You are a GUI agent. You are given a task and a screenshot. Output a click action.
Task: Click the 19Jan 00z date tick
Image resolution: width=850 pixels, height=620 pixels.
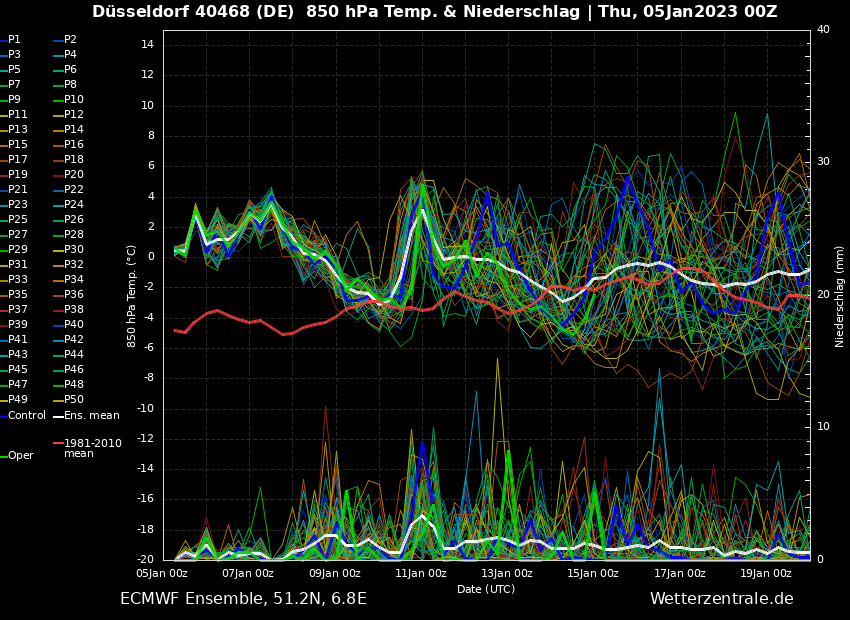click(x=766, y=574)
